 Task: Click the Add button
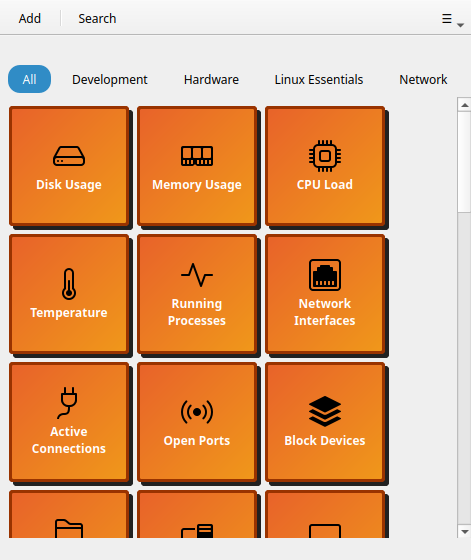click(x=30, y=18)
